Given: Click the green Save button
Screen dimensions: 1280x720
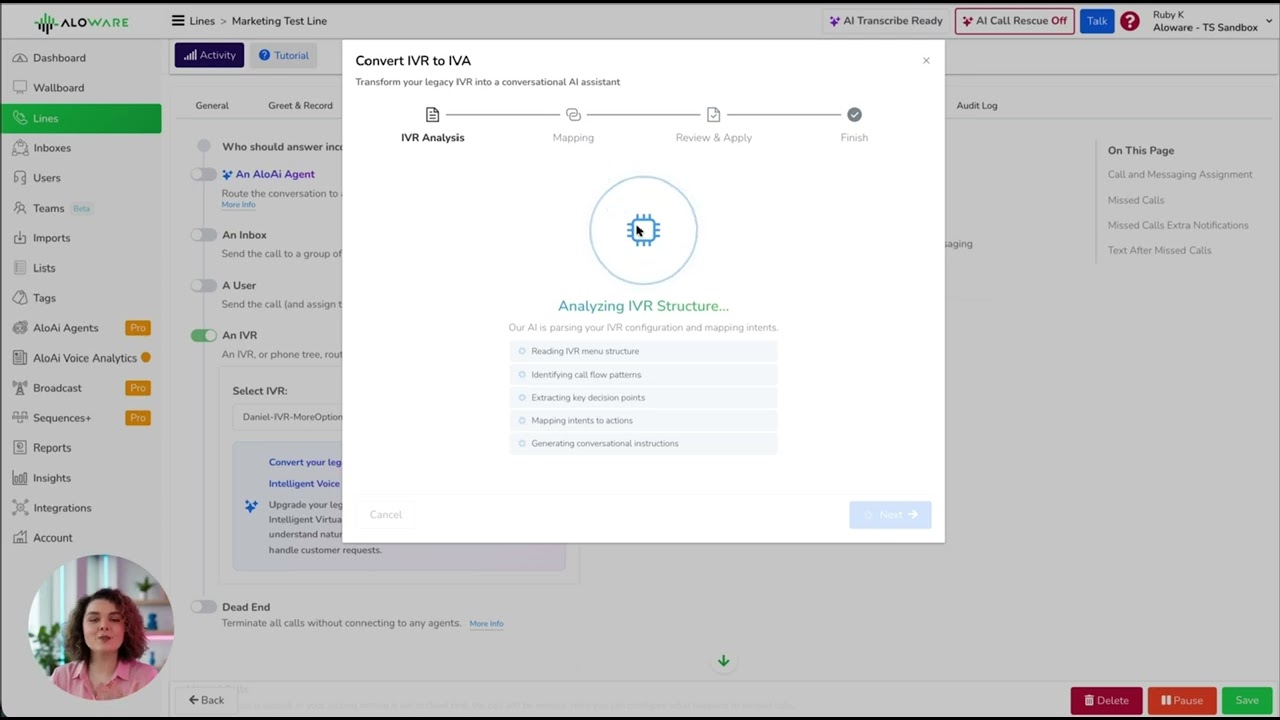Looking at the screenshot, I should 1247,700.
